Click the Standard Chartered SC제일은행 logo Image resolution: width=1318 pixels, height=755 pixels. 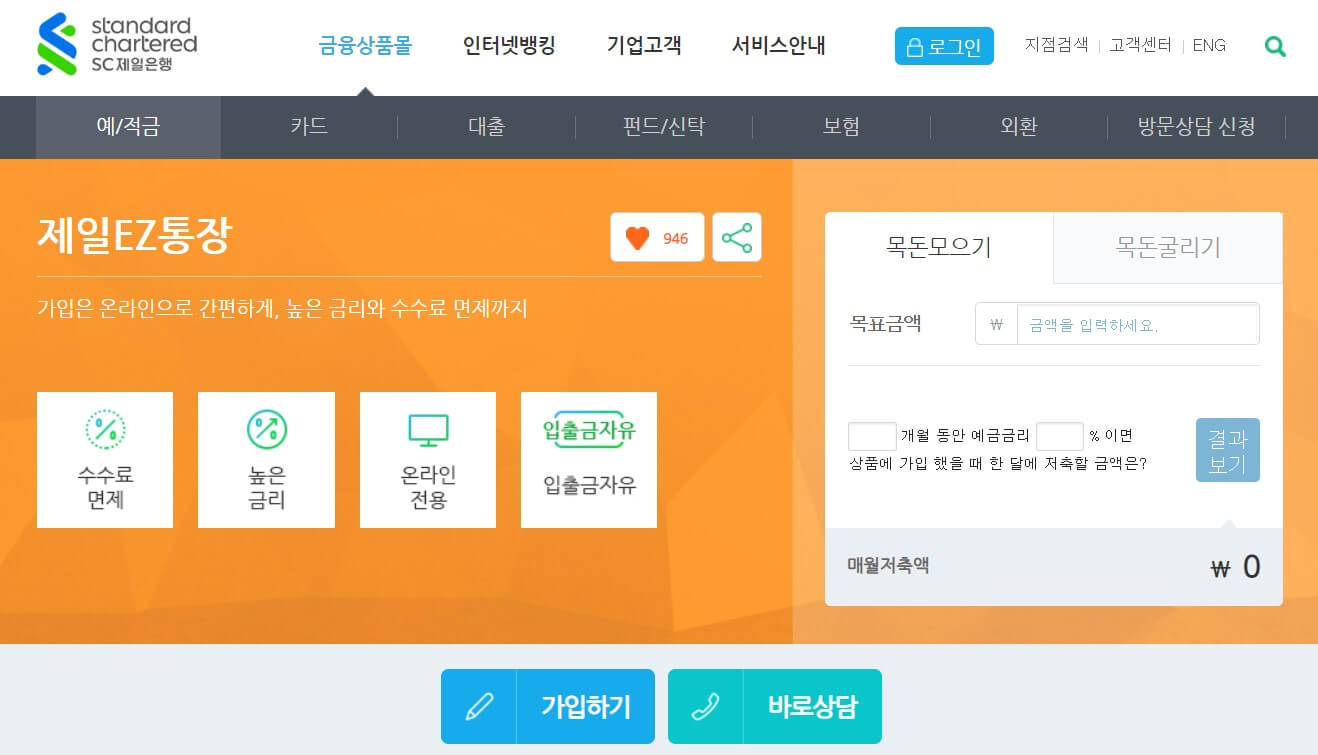(117, 45)
